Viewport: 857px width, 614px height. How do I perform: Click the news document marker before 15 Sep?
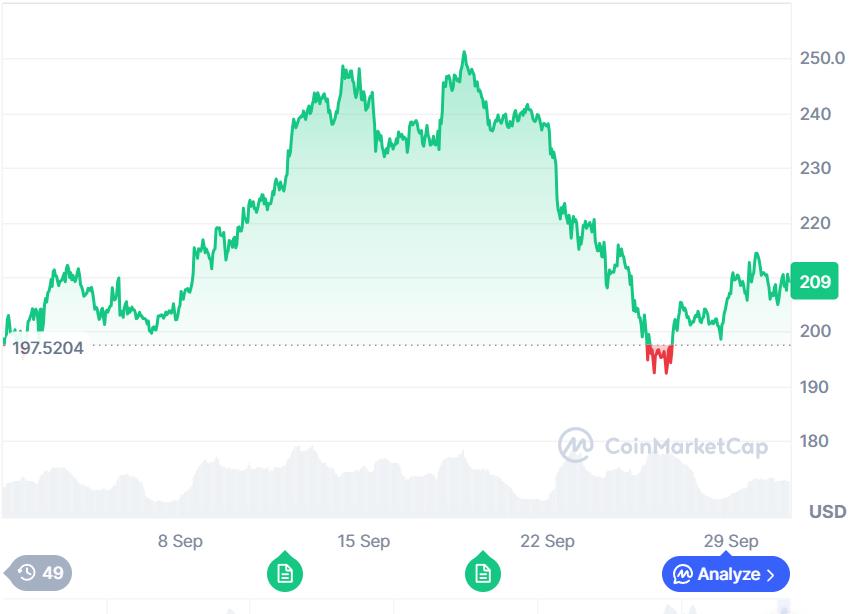(x=285, y=573)
